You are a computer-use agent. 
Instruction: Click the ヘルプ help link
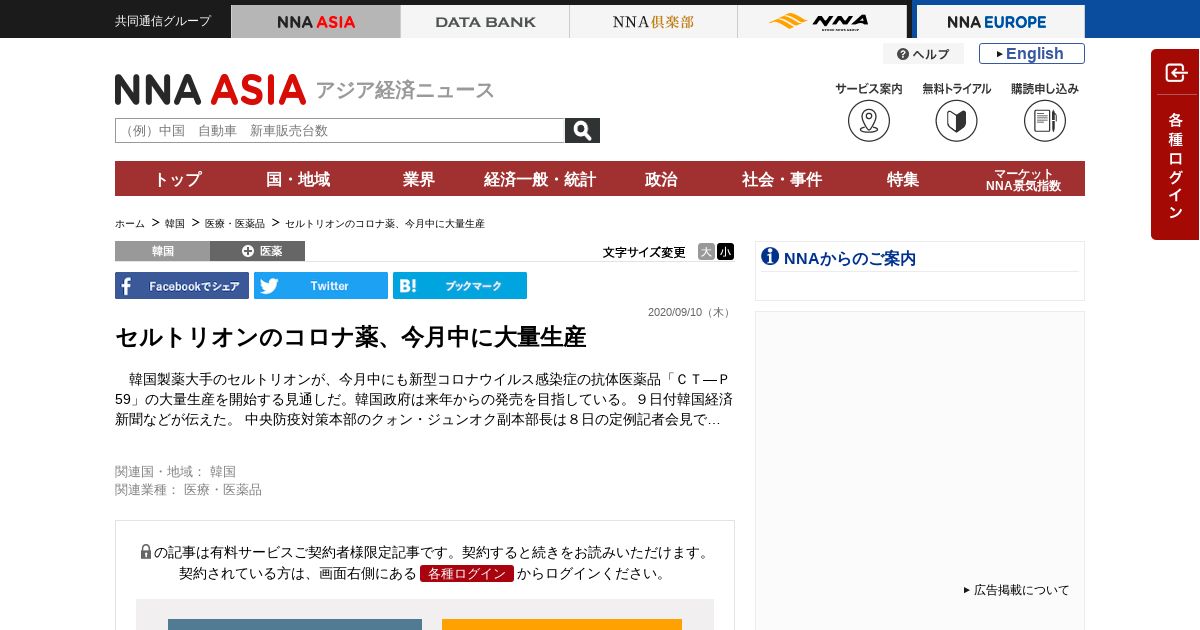923,54
